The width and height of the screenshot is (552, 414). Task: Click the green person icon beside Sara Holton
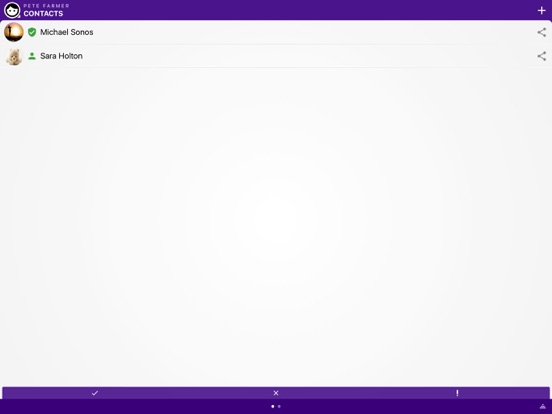pos(32,56)
